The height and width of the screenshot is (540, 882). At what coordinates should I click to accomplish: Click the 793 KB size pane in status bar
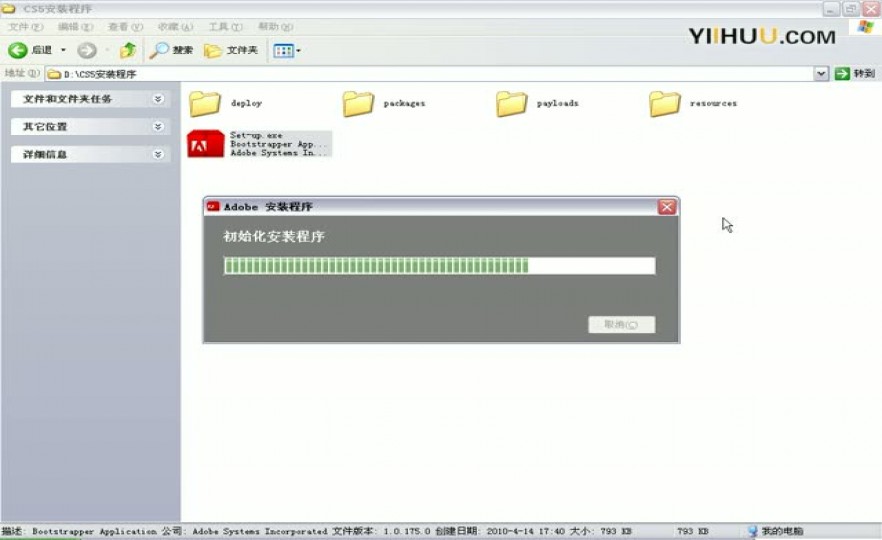(x=692, y=531)
